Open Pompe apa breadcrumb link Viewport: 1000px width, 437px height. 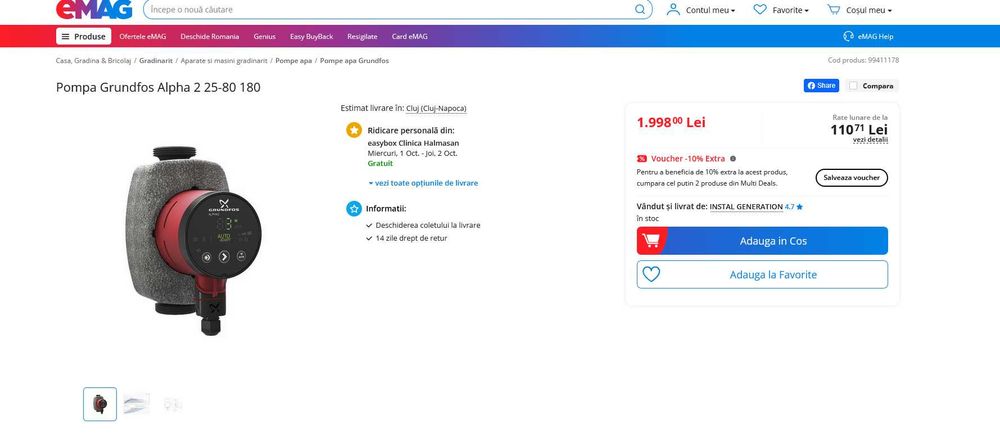point(293,61)
